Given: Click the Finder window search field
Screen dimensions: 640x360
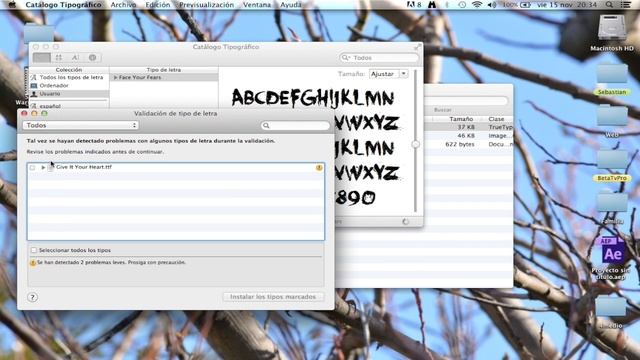Looking at the screenshot, I should (466, 100).
